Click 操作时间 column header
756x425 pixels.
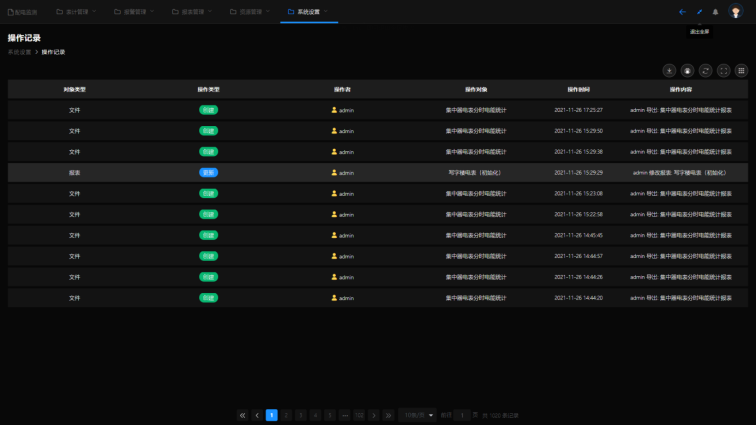[x=578, y=90]
